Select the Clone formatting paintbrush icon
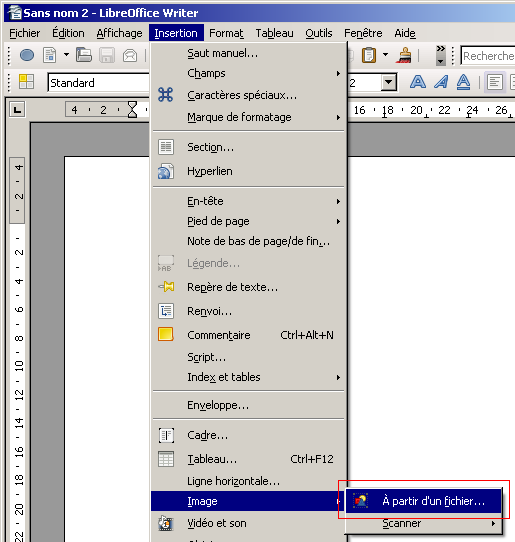Image resolution: width=515 pixels, height=542 pixels. pos(404,55)
